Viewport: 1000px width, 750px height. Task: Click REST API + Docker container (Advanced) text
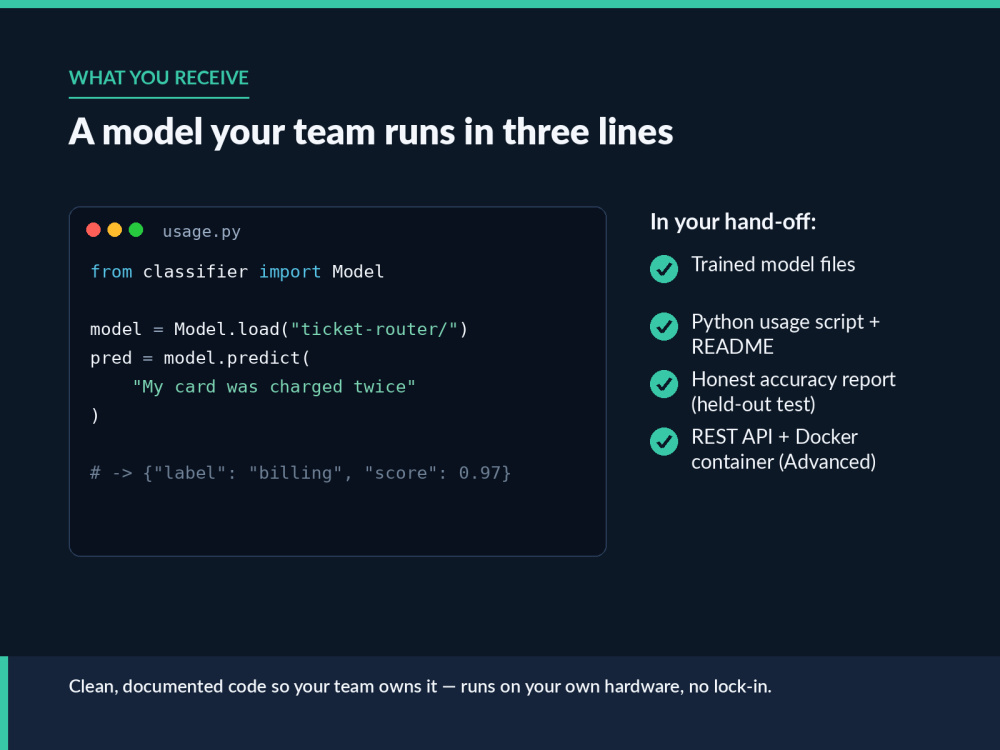click(x=784, y=449)
